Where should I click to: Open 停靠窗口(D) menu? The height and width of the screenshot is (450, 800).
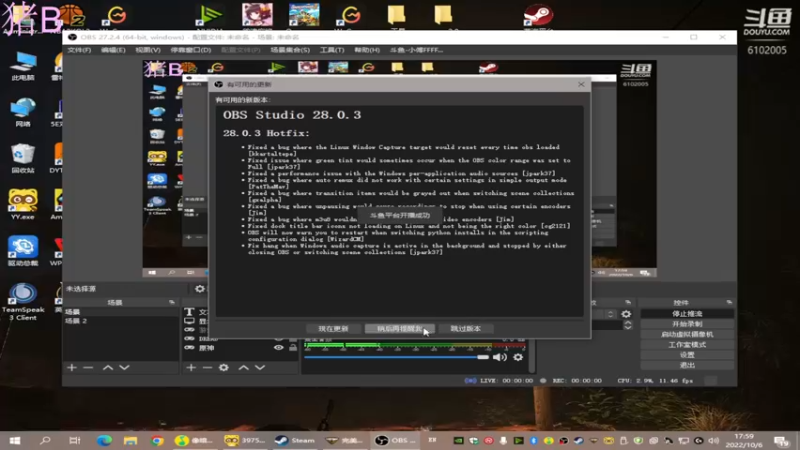pos(191,50)
